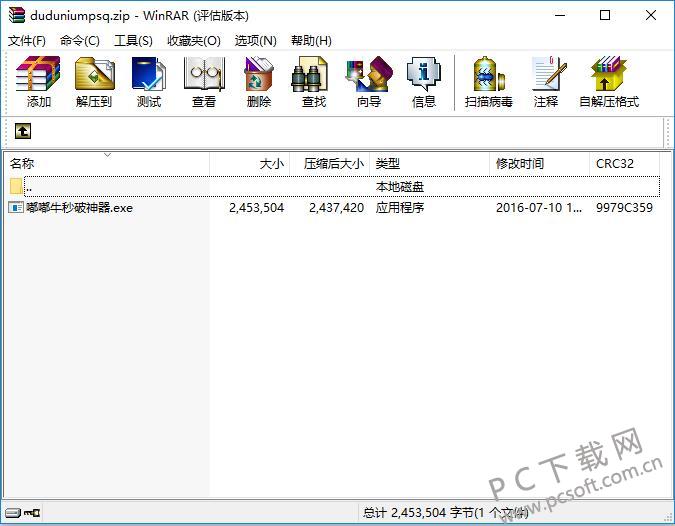
Task: Click the key icon in status bar
Action: [32, 513]
